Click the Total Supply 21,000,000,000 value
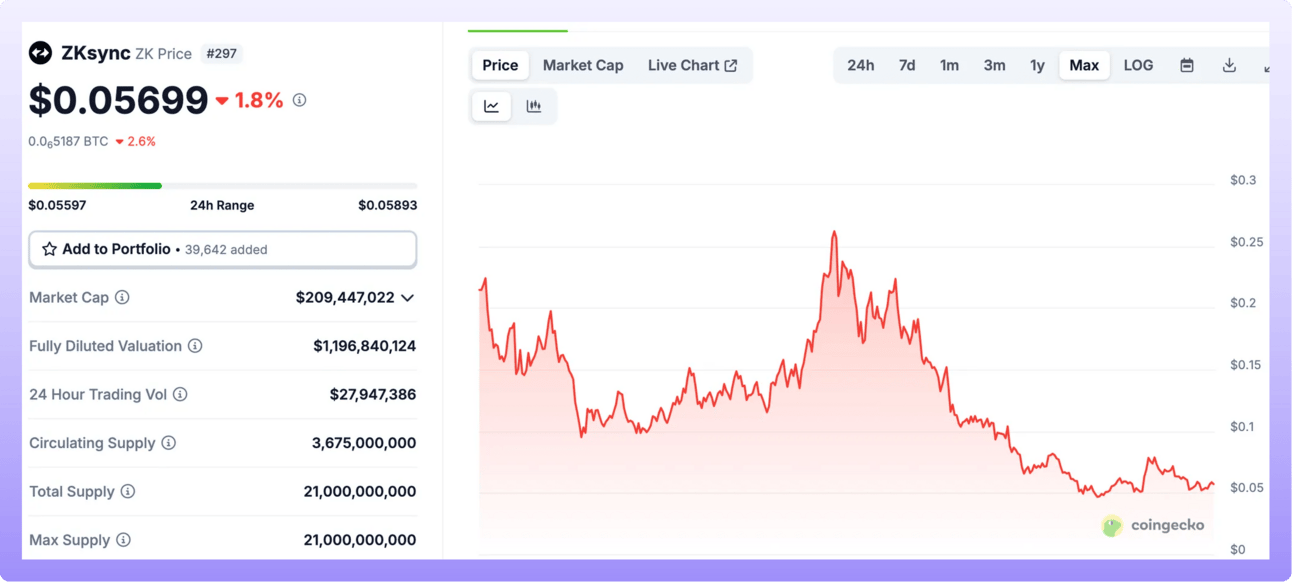The width and height of the screenshot is (1292, 582). (360, 491)
